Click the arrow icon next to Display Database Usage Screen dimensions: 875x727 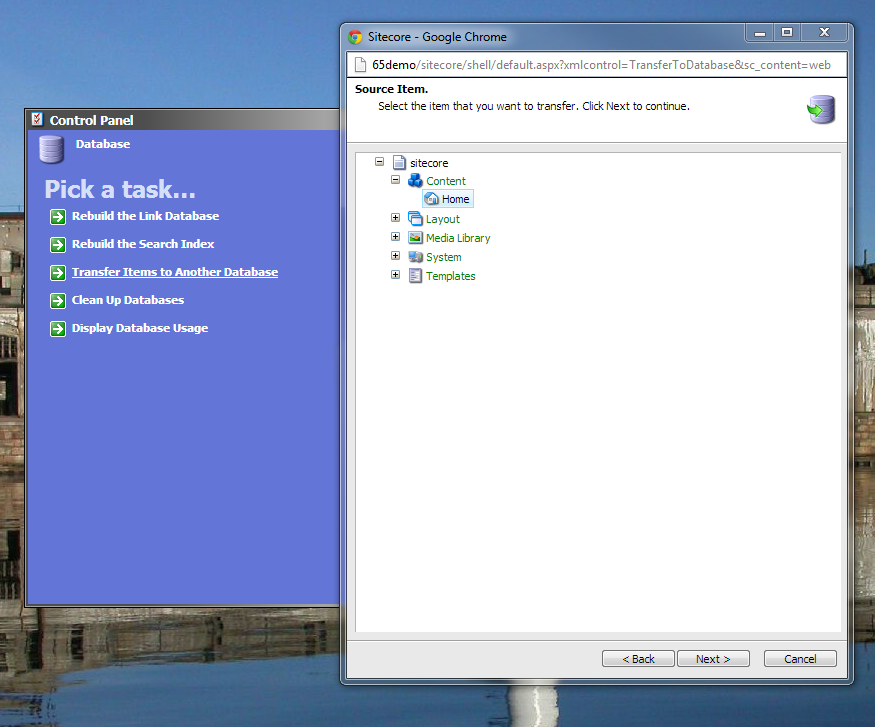(x=58, y=329)
